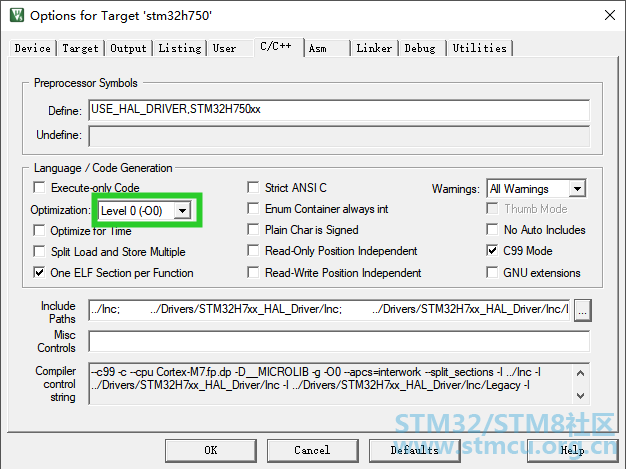Image resolution: width=626 pixels, height=469 pixels.
Task: Switch to the Device tab
Action: coord(33,48)
